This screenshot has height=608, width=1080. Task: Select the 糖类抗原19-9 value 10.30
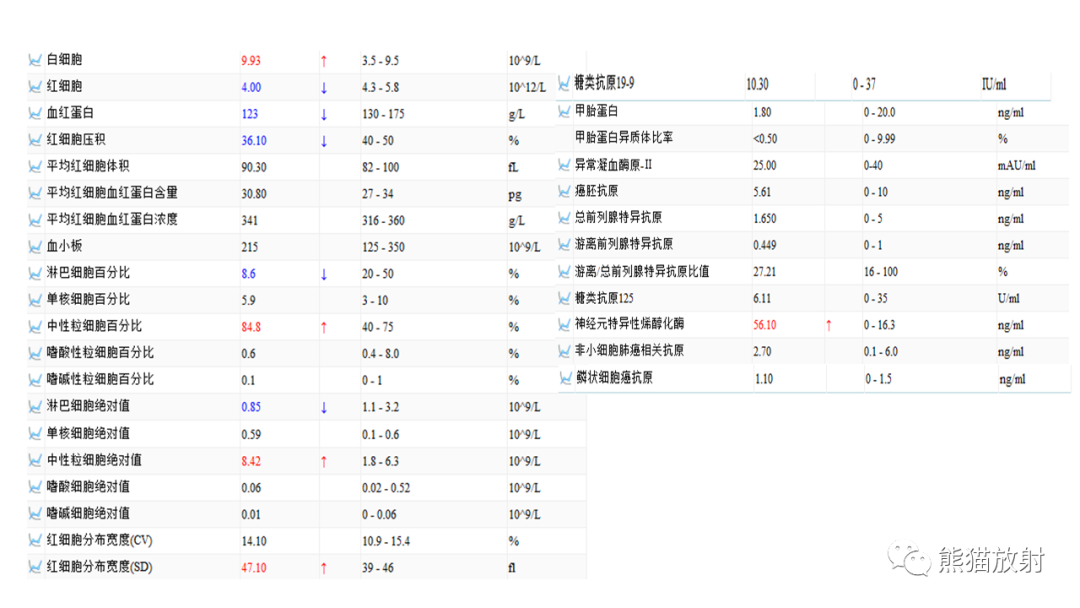[x=757, y=84]
